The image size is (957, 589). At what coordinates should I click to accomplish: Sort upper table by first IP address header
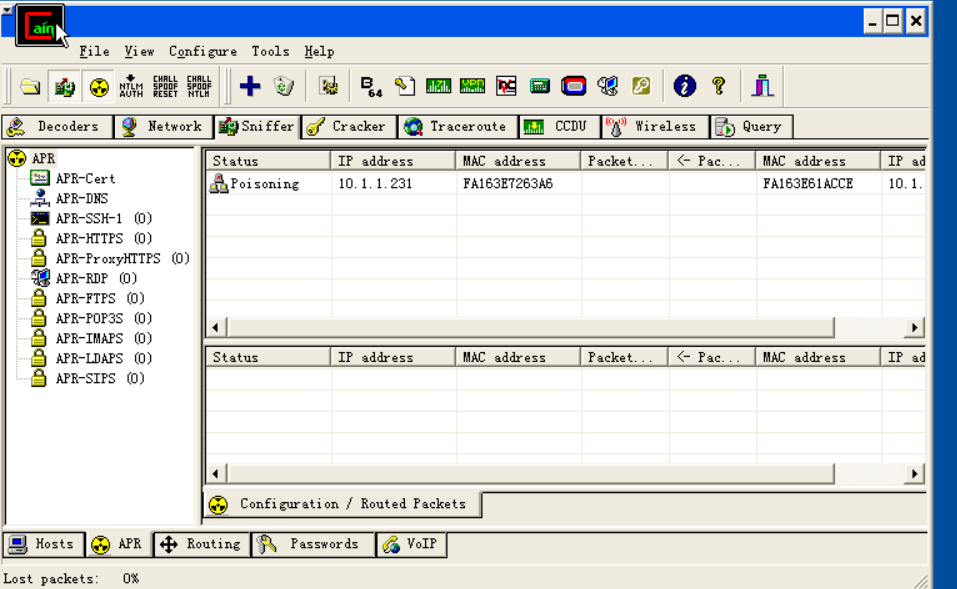click(393, 161)
